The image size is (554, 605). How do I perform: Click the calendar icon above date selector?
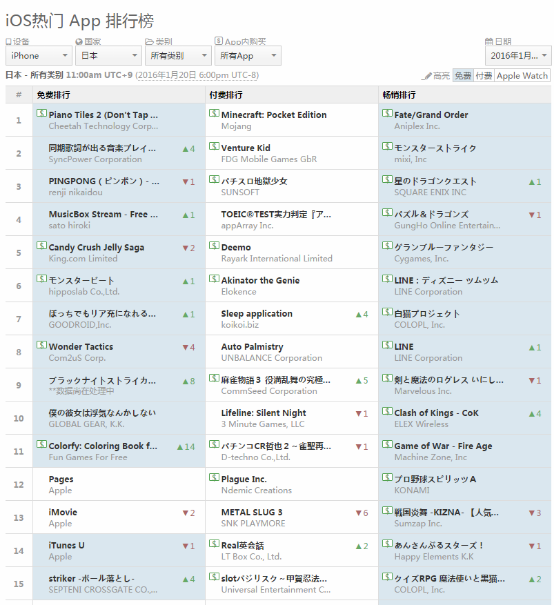pyautogui.click(x=489, y=41)
